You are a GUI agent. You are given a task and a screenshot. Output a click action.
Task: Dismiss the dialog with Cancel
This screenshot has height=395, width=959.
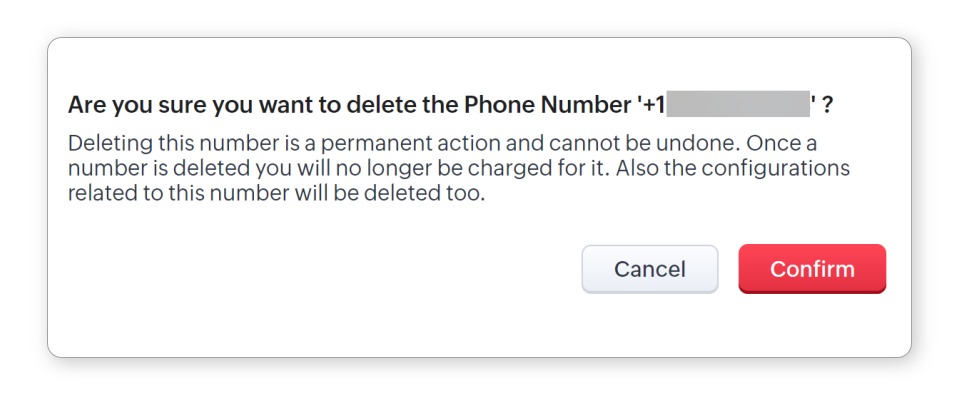coord(650,269)
